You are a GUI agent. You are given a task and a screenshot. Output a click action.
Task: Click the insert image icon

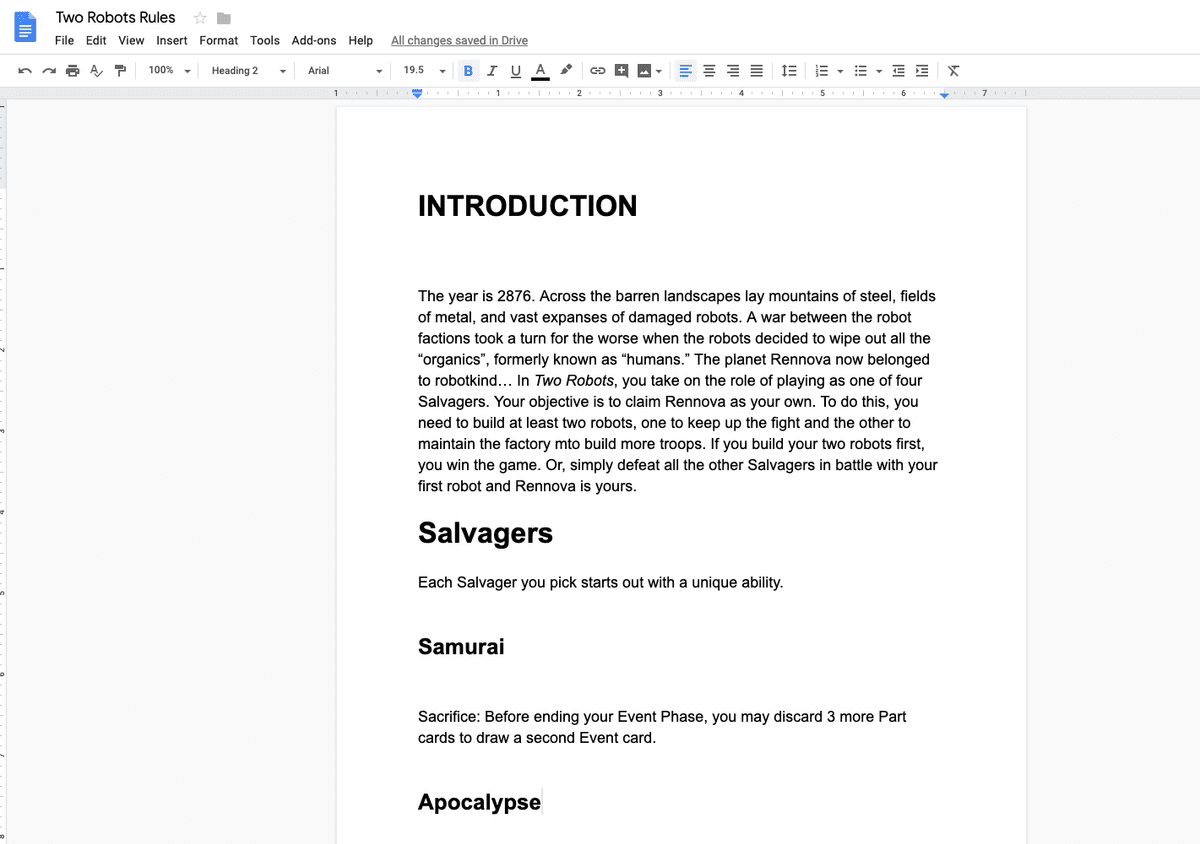(644, 71)
